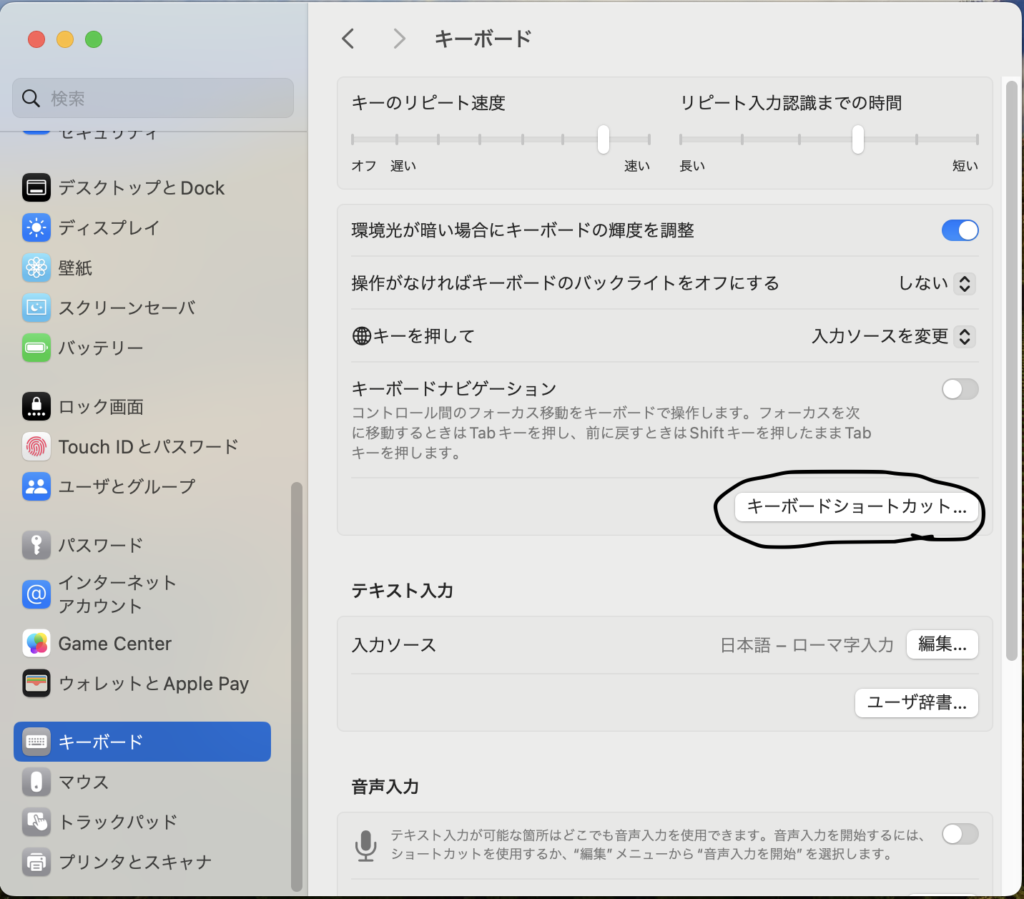Select マウス in the sidebar
Image resolution: width=1024 pixels, height=899 pixels.
click(83, 782)
